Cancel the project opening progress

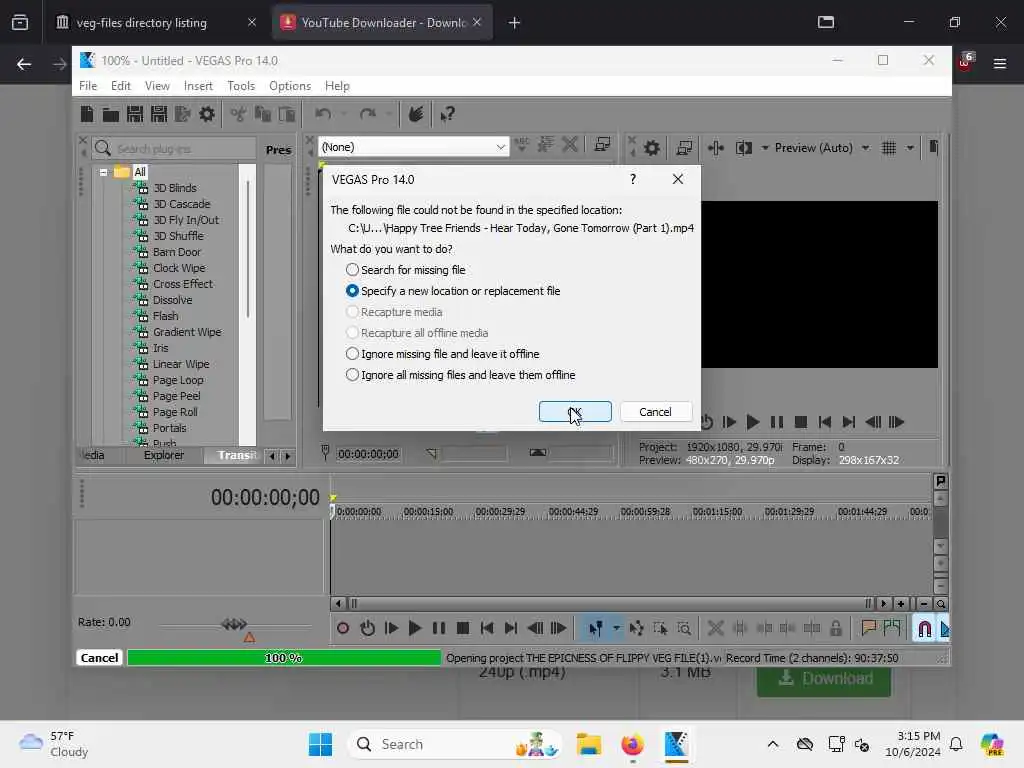(x=99, y=658)
